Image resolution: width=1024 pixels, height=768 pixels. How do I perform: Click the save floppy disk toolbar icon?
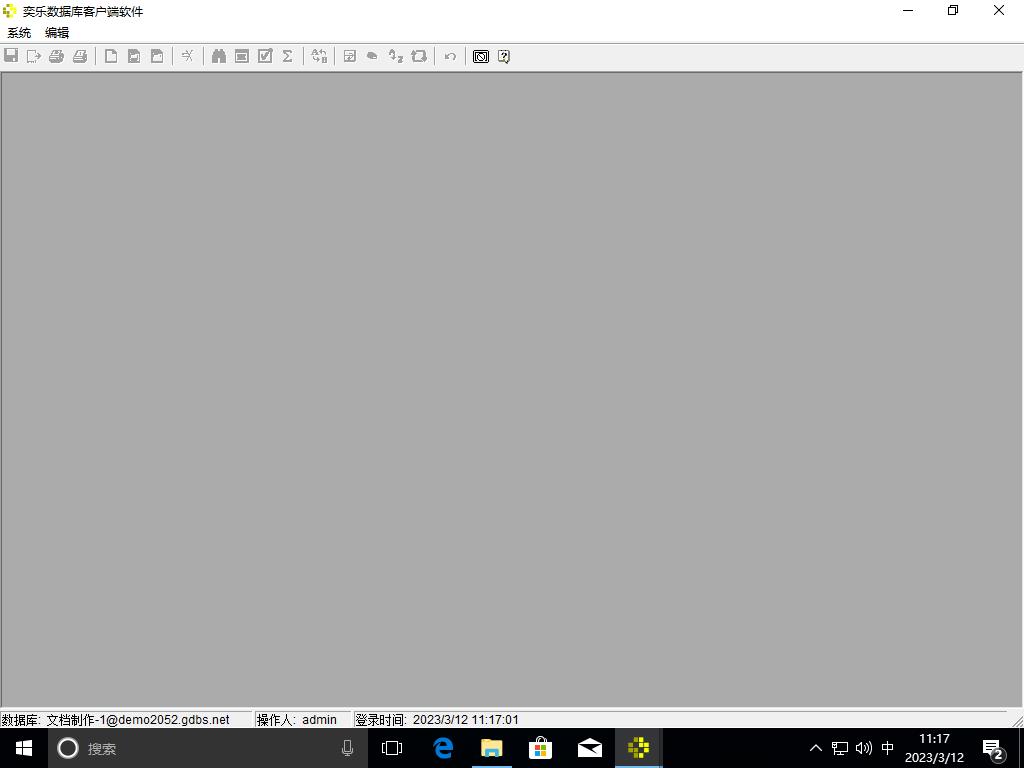[11, 56]
